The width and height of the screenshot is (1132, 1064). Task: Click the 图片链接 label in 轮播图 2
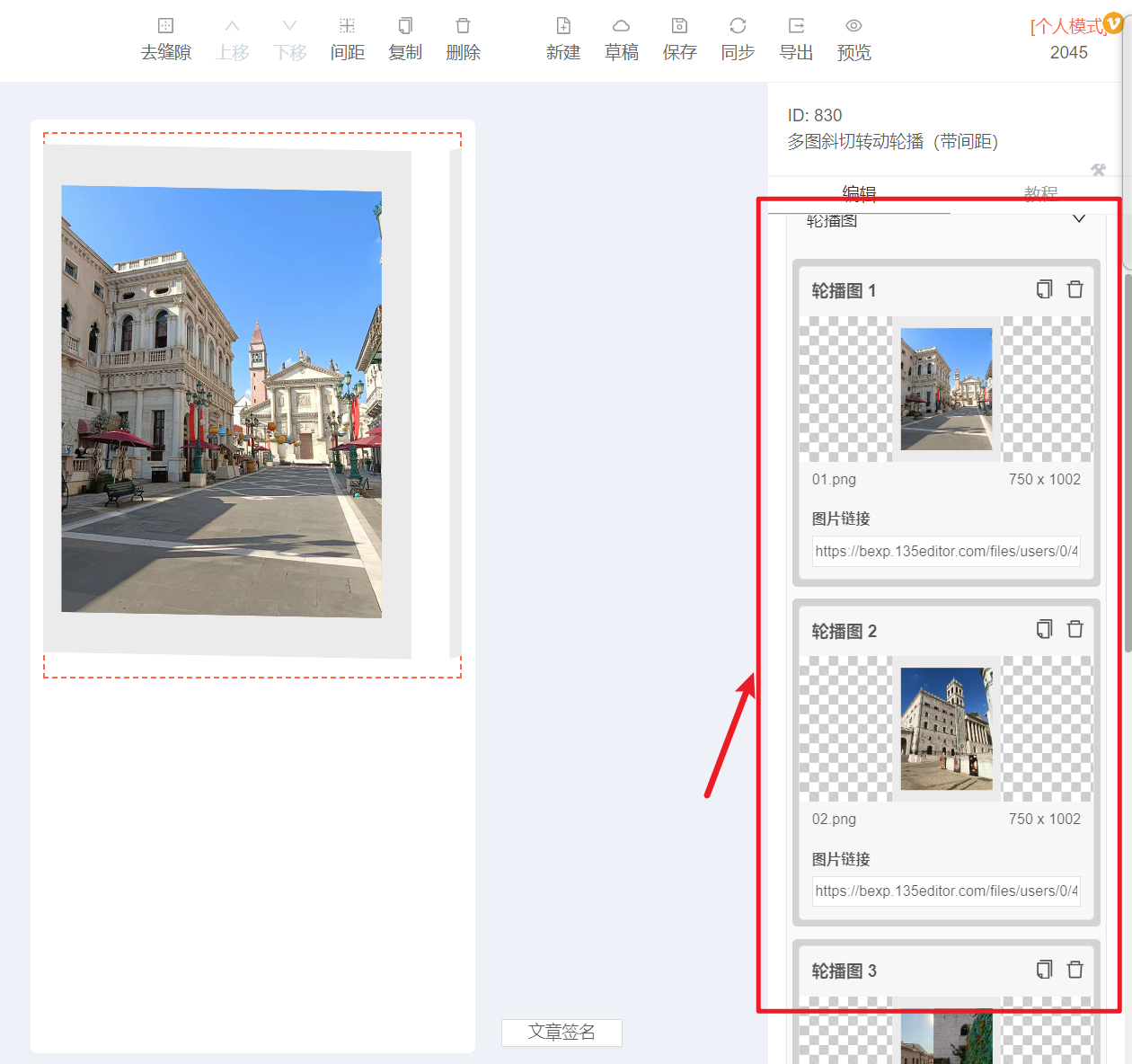(x=841, y=859)
